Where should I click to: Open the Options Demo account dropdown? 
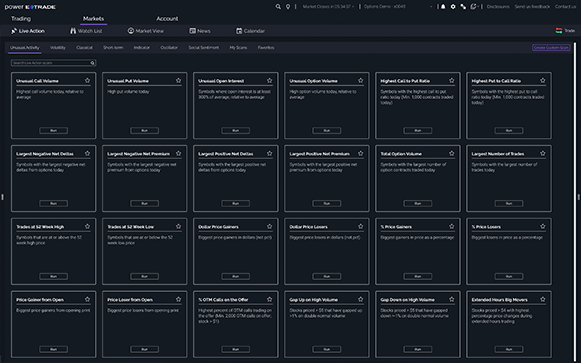(x=398, y=7)
